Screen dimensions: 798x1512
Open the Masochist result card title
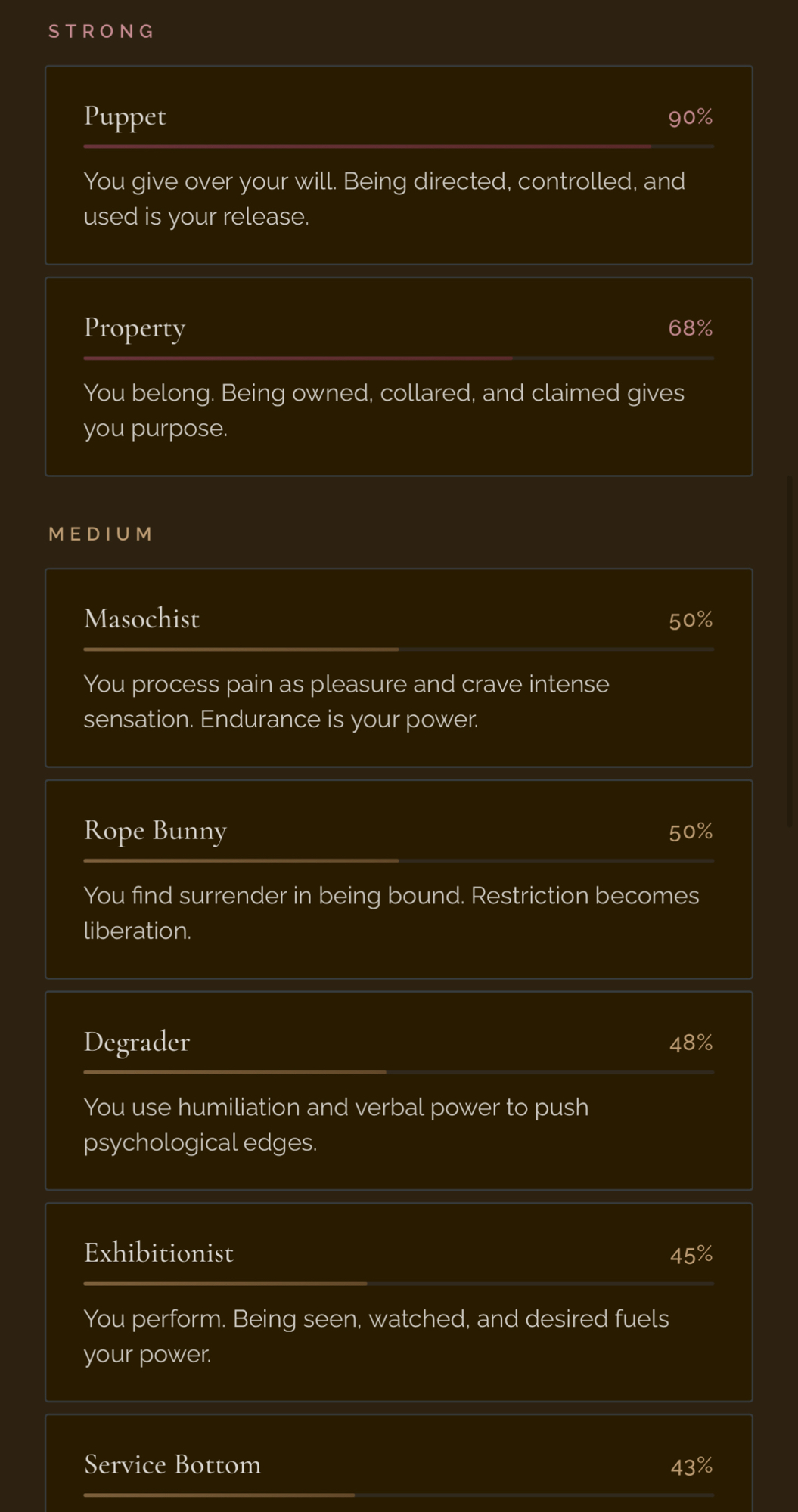tap(141, 619)
